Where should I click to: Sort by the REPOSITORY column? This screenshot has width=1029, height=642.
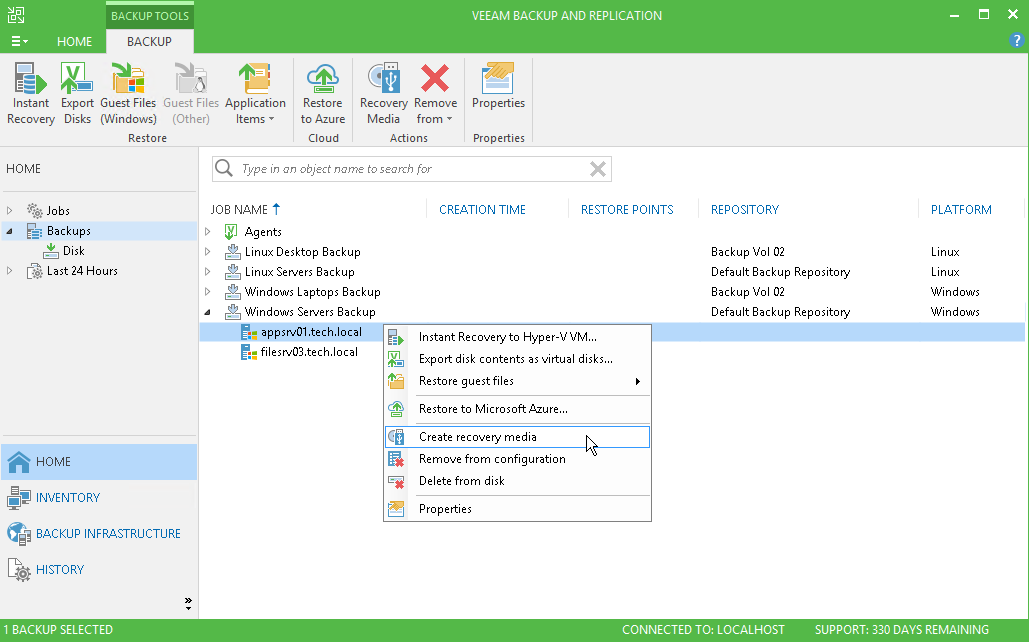click(x=745, y=209)
